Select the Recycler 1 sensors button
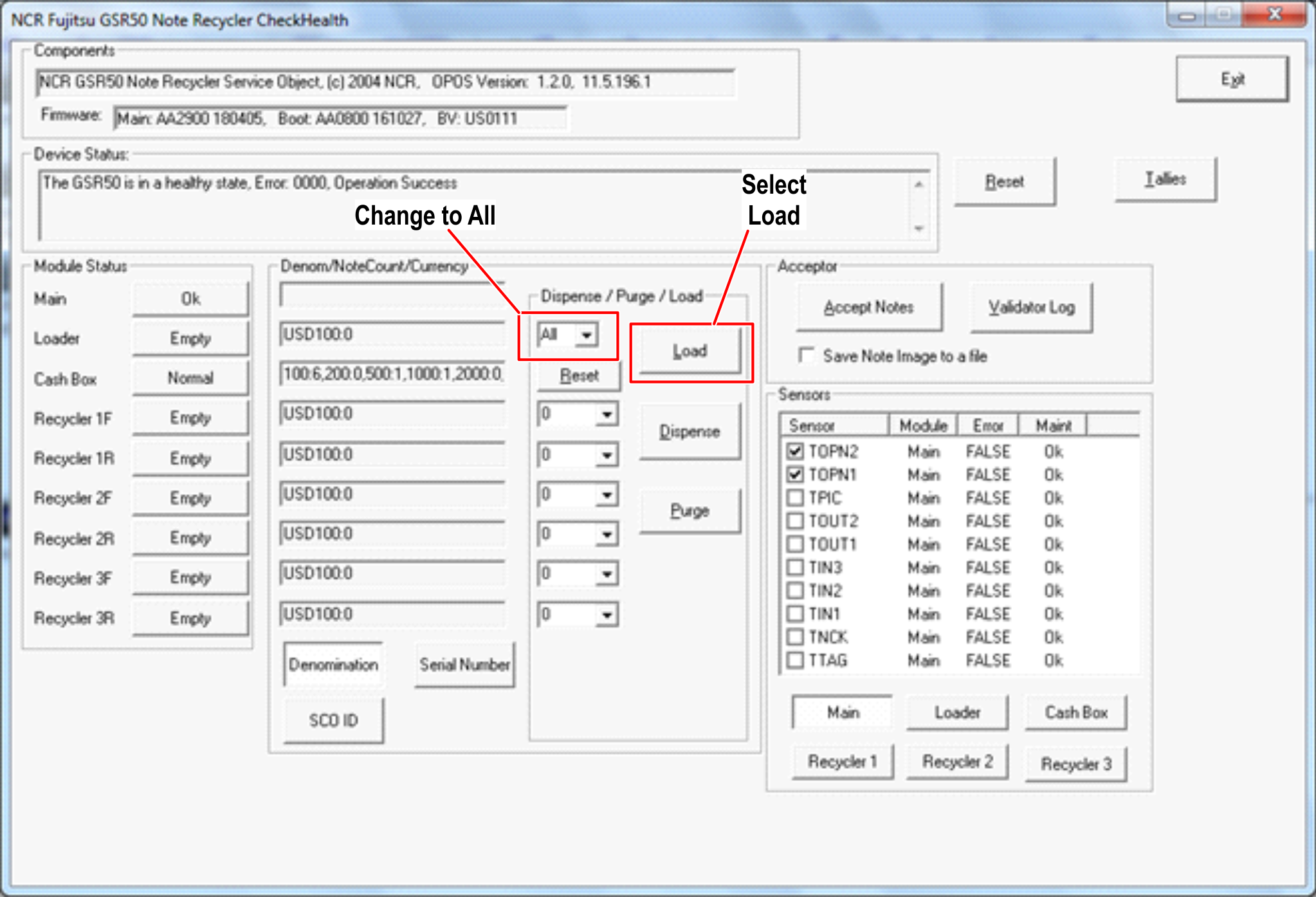1316x897 pixels. 843,762
